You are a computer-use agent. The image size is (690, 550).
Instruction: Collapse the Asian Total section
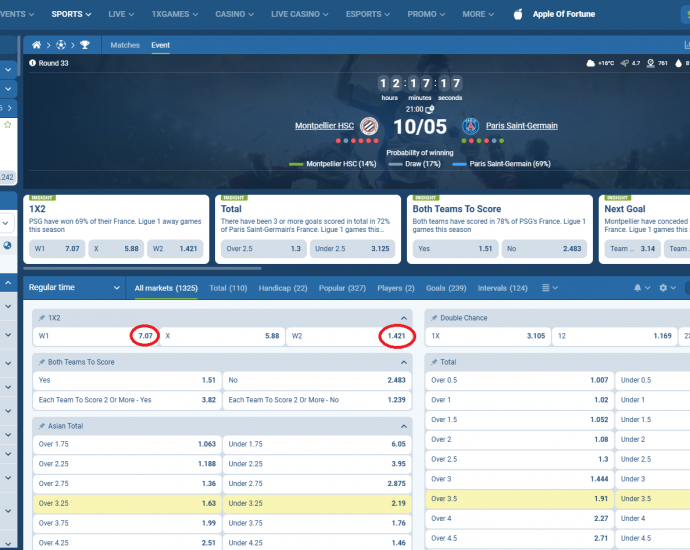(x=404, y=426)
